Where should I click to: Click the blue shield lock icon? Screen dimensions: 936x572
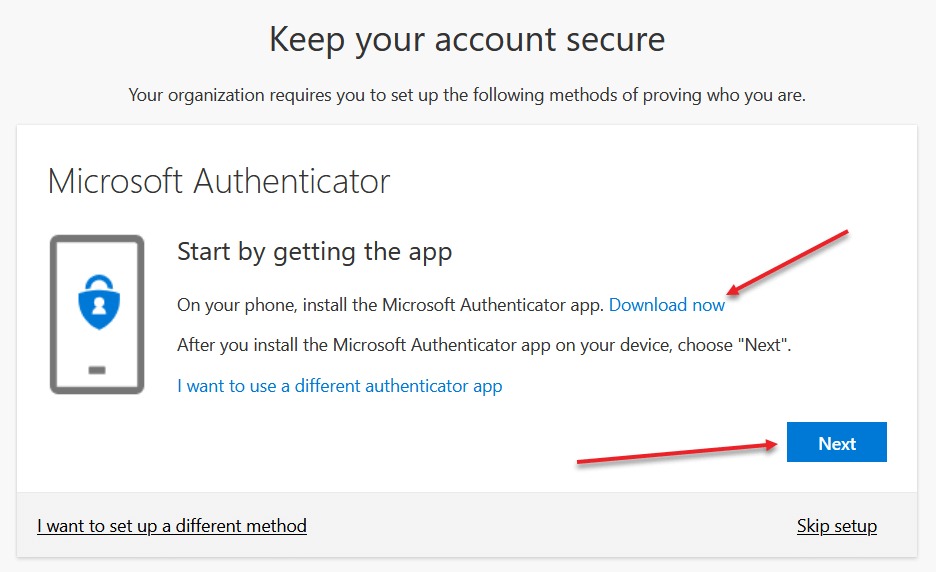(99, 302)
